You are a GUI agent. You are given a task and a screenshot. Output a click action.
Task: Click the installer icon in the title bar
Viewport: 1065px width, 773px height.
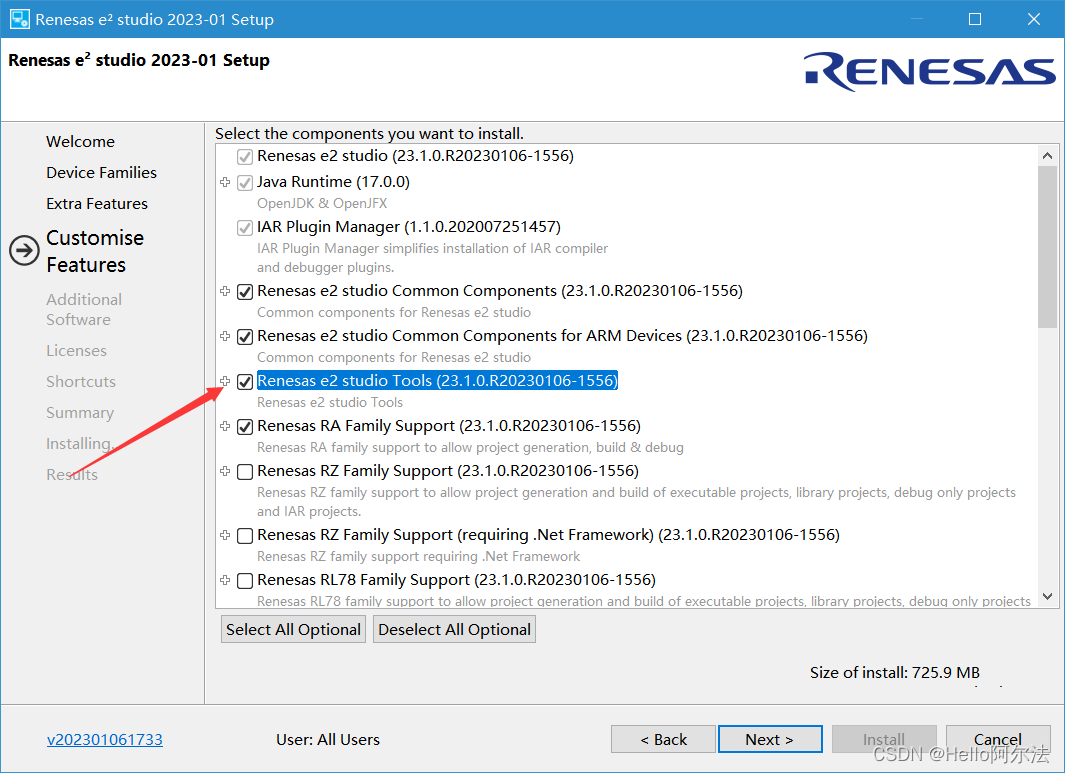point(19,19)
